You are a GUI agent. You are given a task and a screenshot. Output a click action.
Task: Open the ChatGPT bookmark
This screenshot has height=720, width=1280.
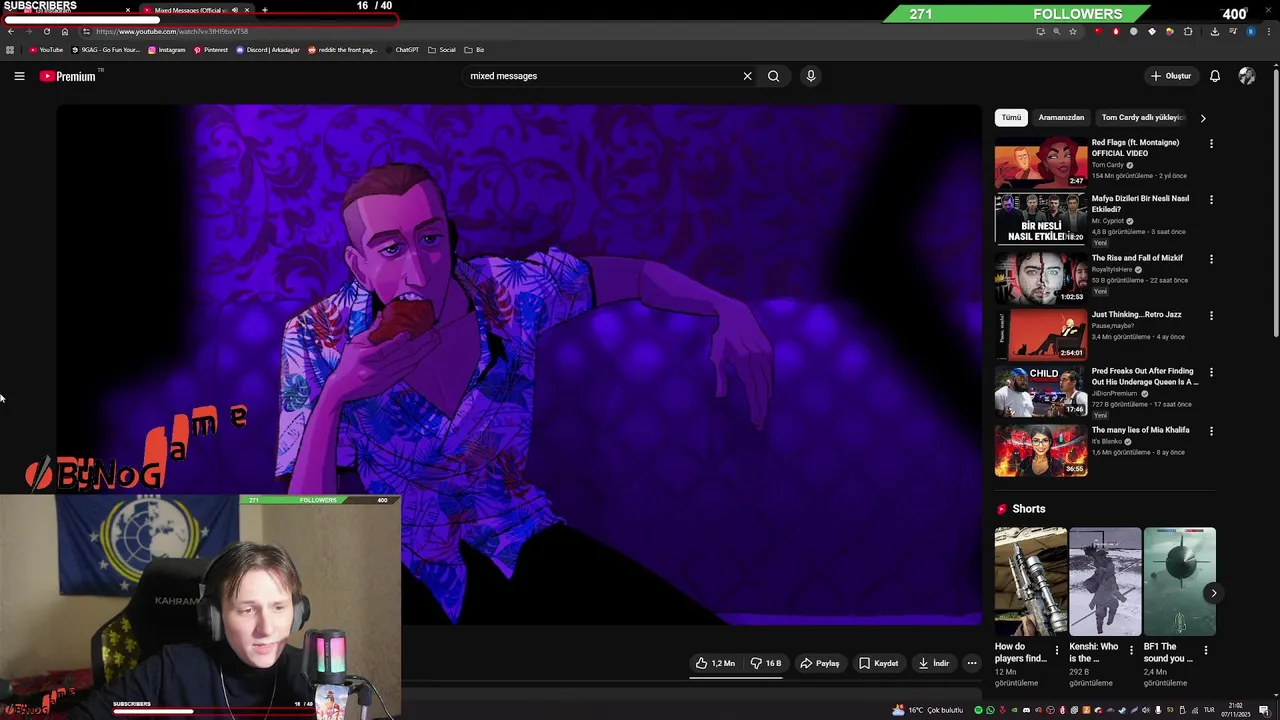tap(401, 50)
